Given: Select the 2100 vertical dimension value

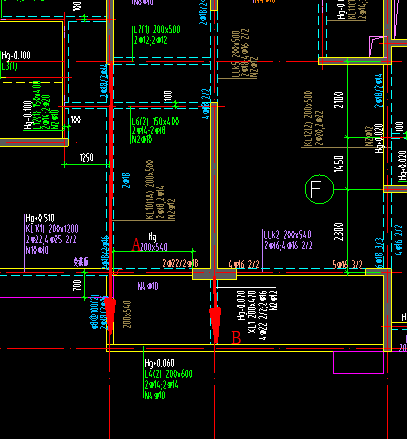Looking at the screenshot, I should (338, 100).
